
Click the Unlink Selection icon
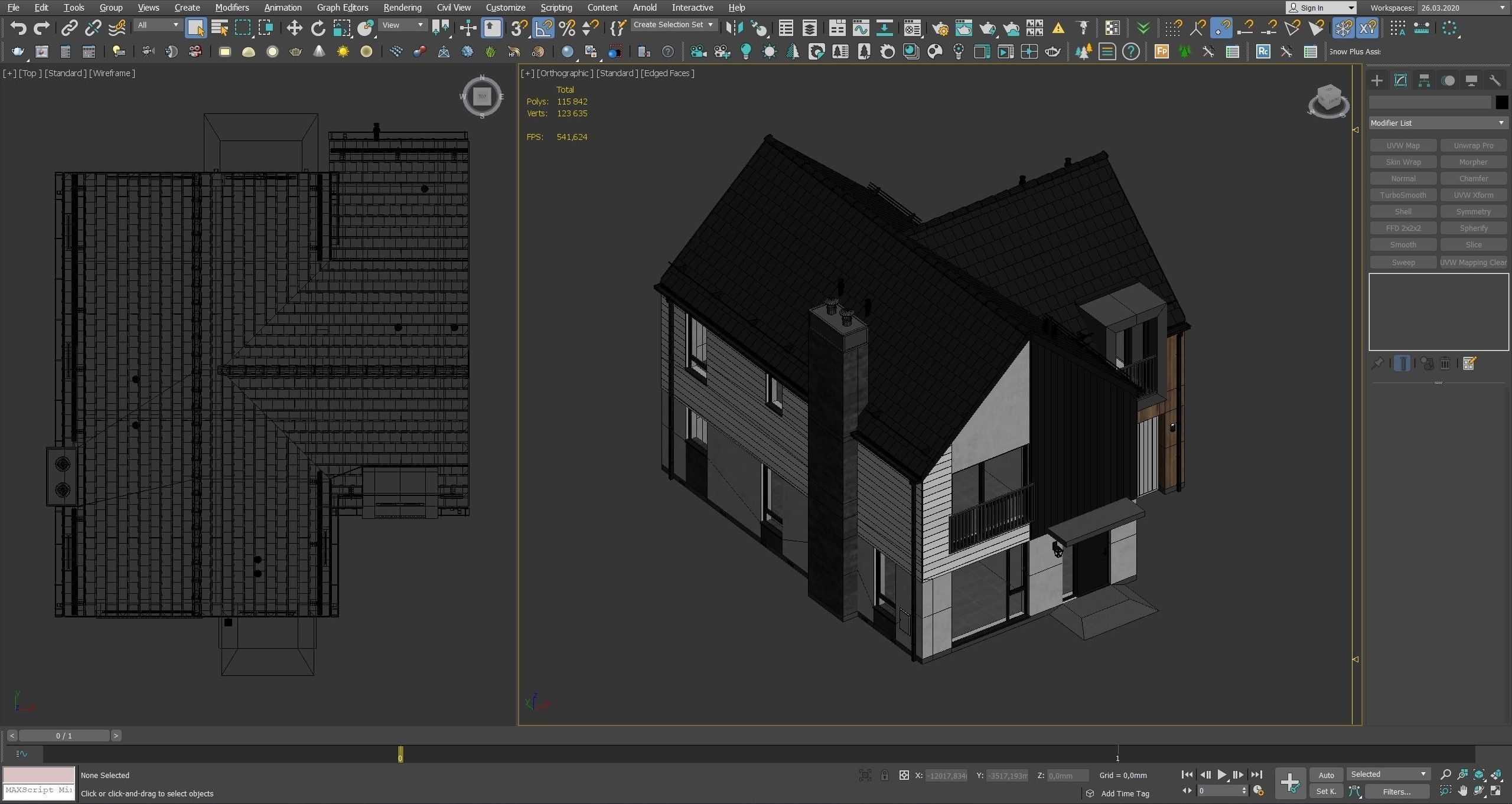tap(93, 28)
